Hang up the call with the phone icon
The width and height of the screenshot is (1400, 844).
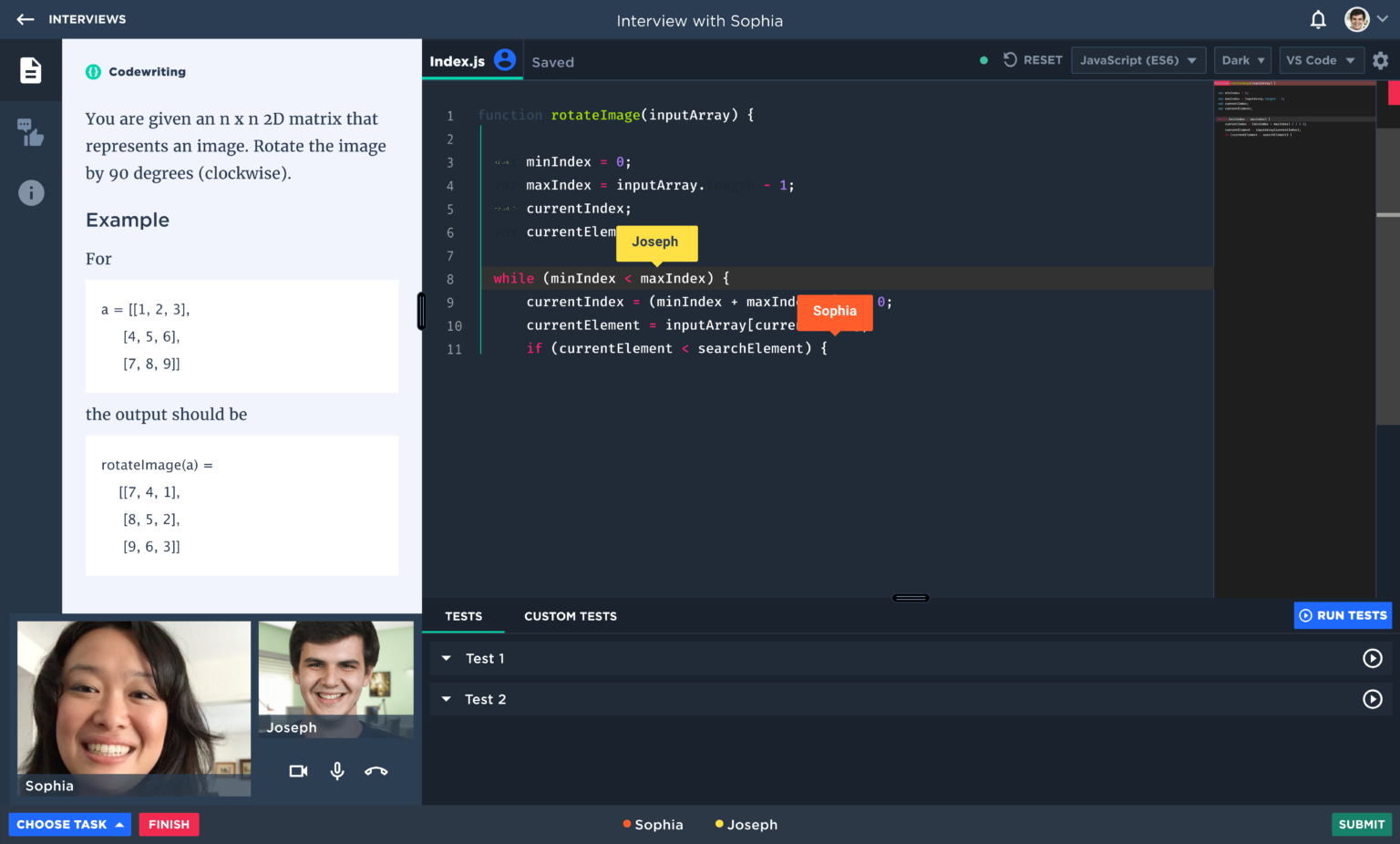(376, 771)
